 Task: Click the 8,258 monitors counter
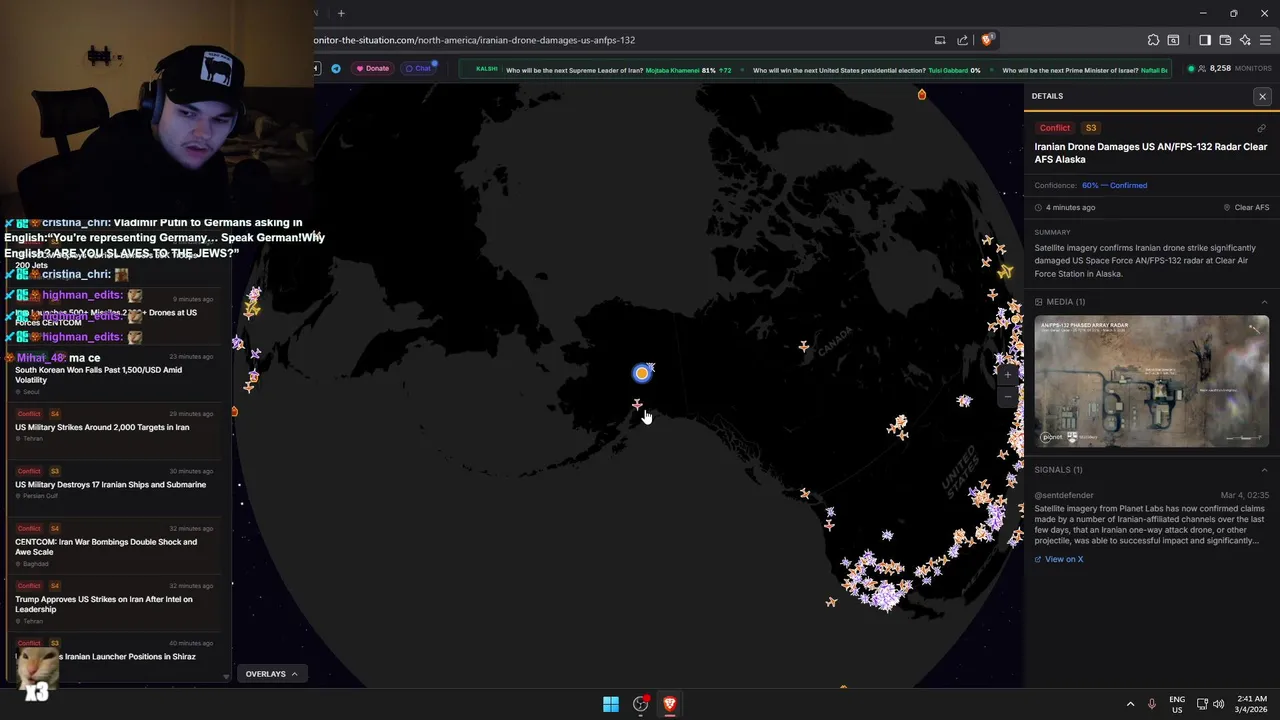(1229, 68)
